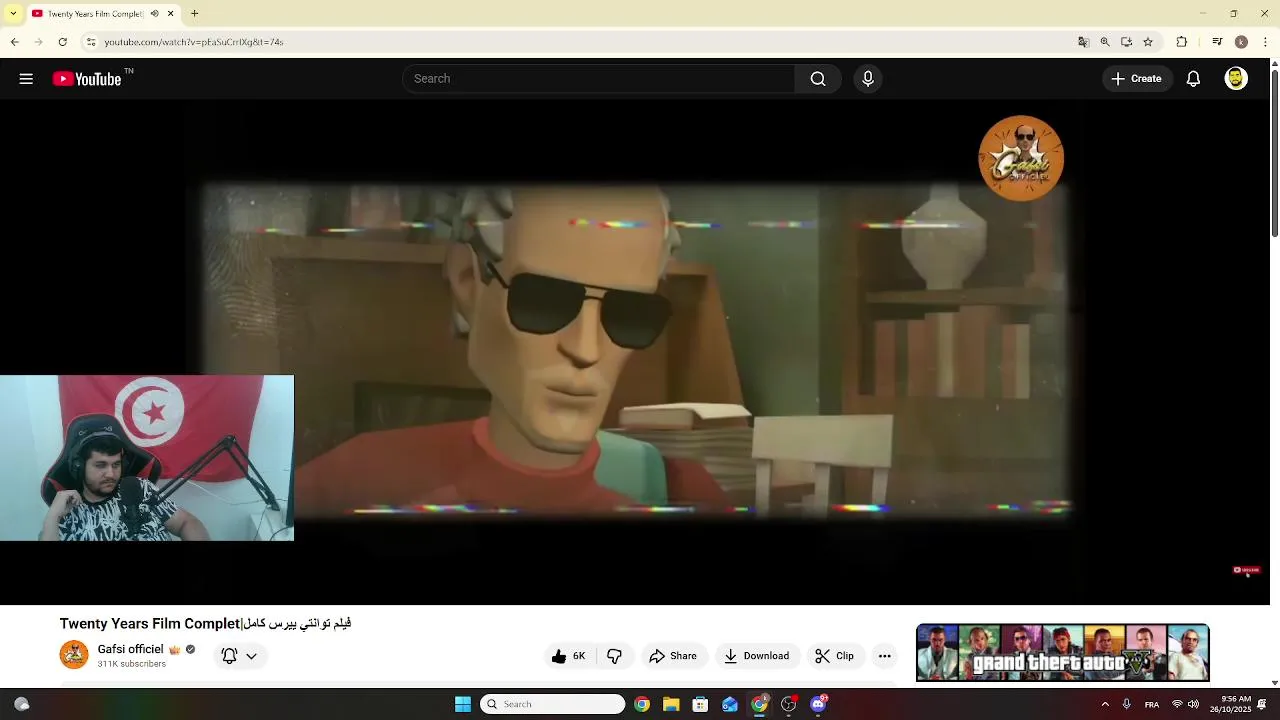Click the browser forward arrow
Viewport: 1280px width, 720px height.
pos(38,42)
